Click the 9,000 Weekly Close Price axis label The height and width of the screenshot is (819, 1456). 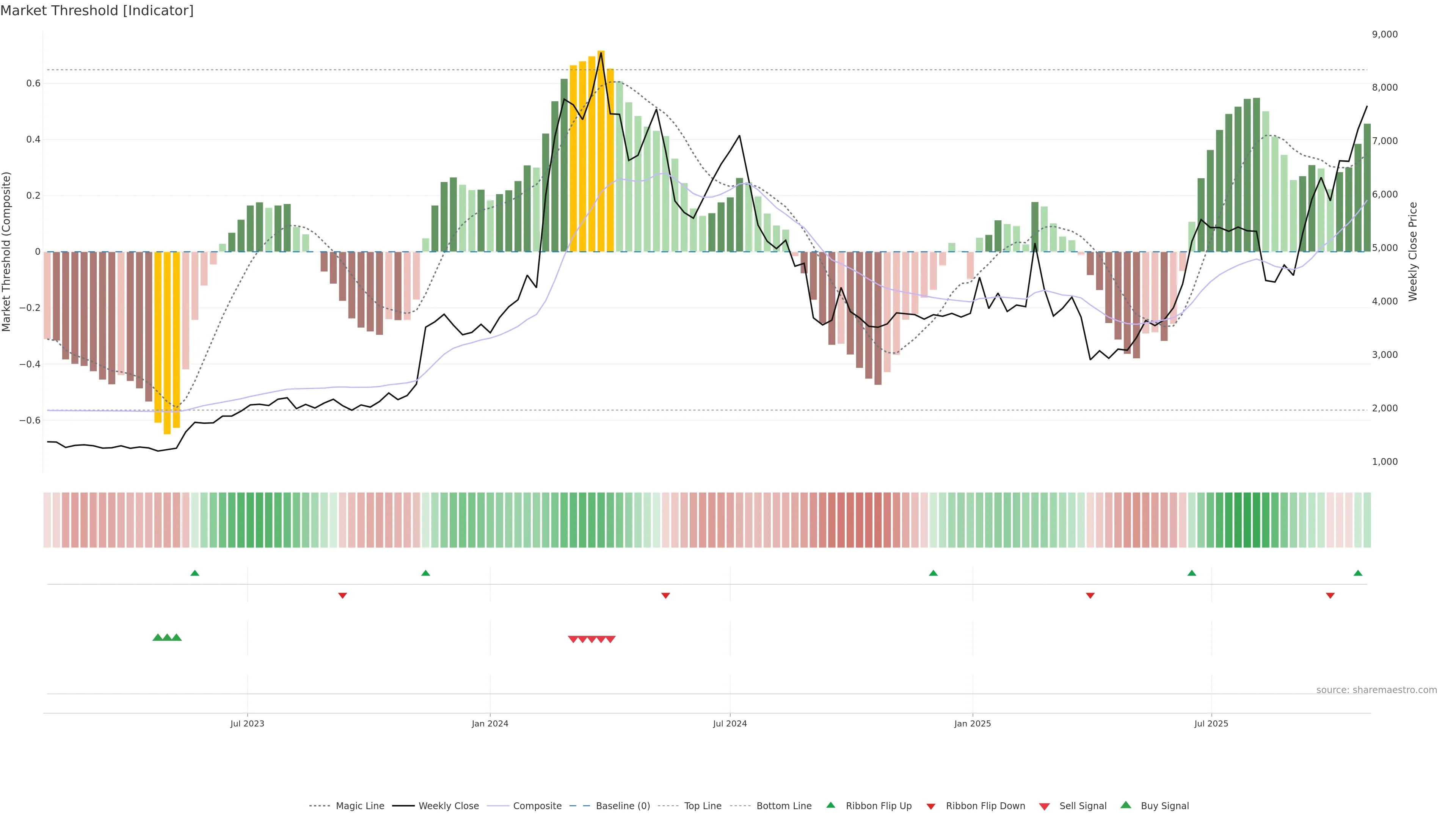[1384, 35]
